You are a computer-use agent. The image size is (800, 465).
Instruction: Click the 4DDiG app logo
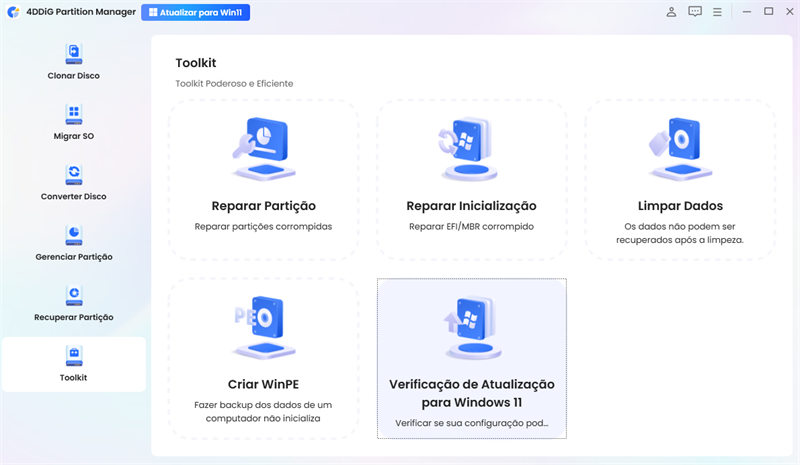coord(14,12)
